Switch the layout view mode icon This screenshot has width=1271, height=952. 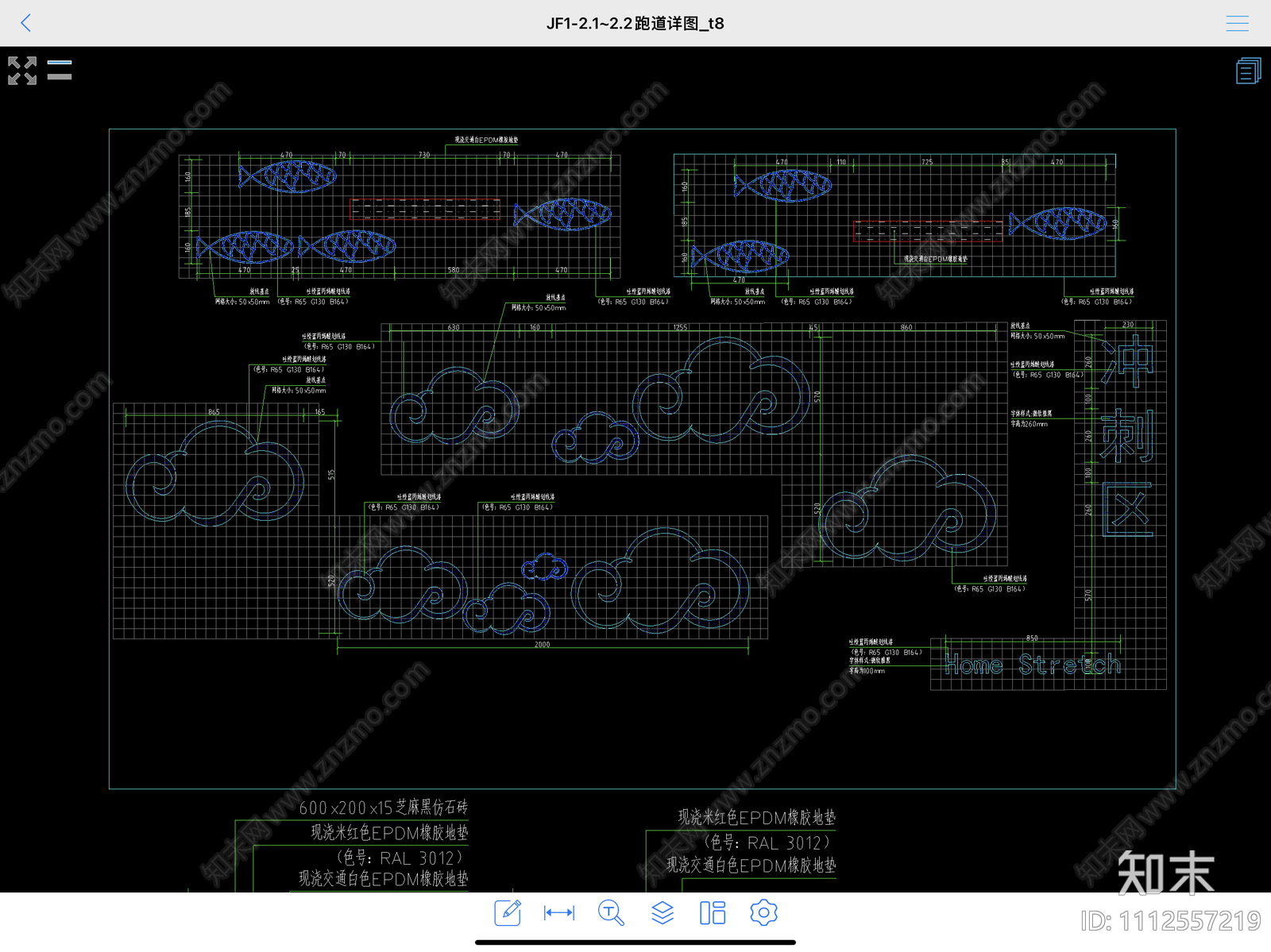tap(713, 912)
